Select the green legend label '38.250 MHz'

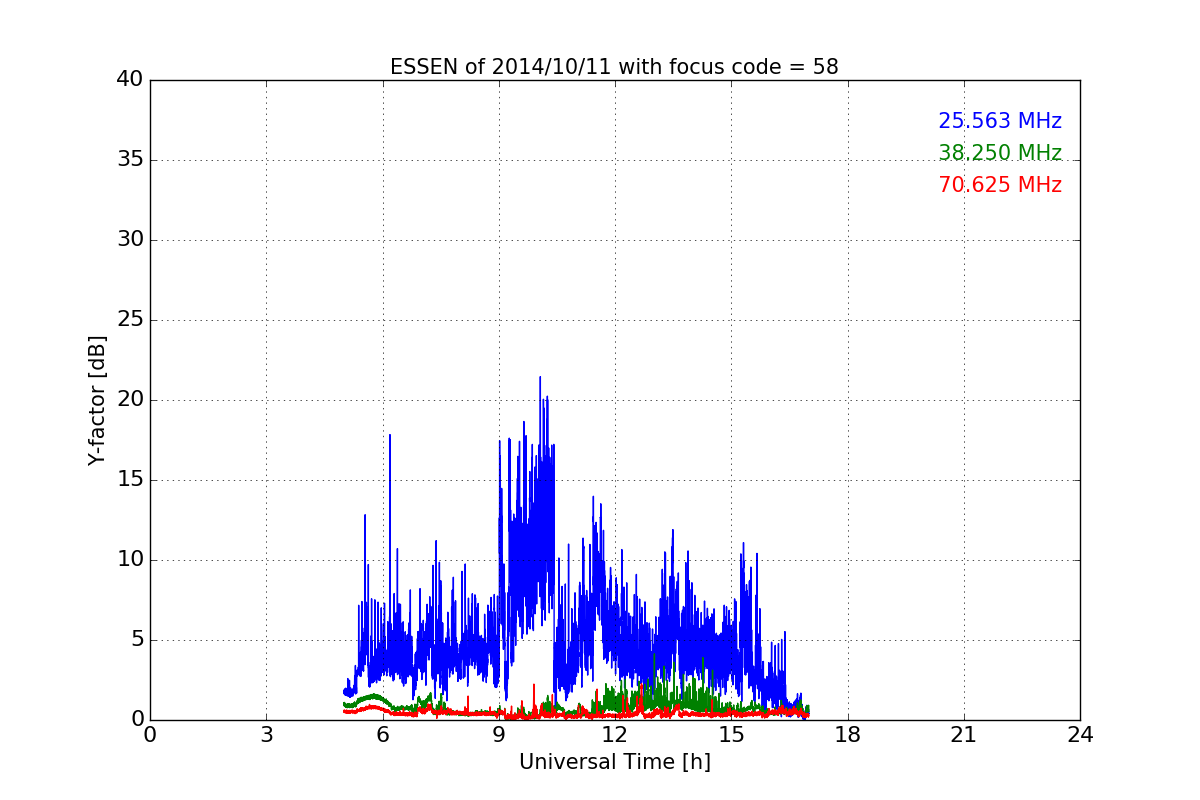click(x=1000, y=153)
